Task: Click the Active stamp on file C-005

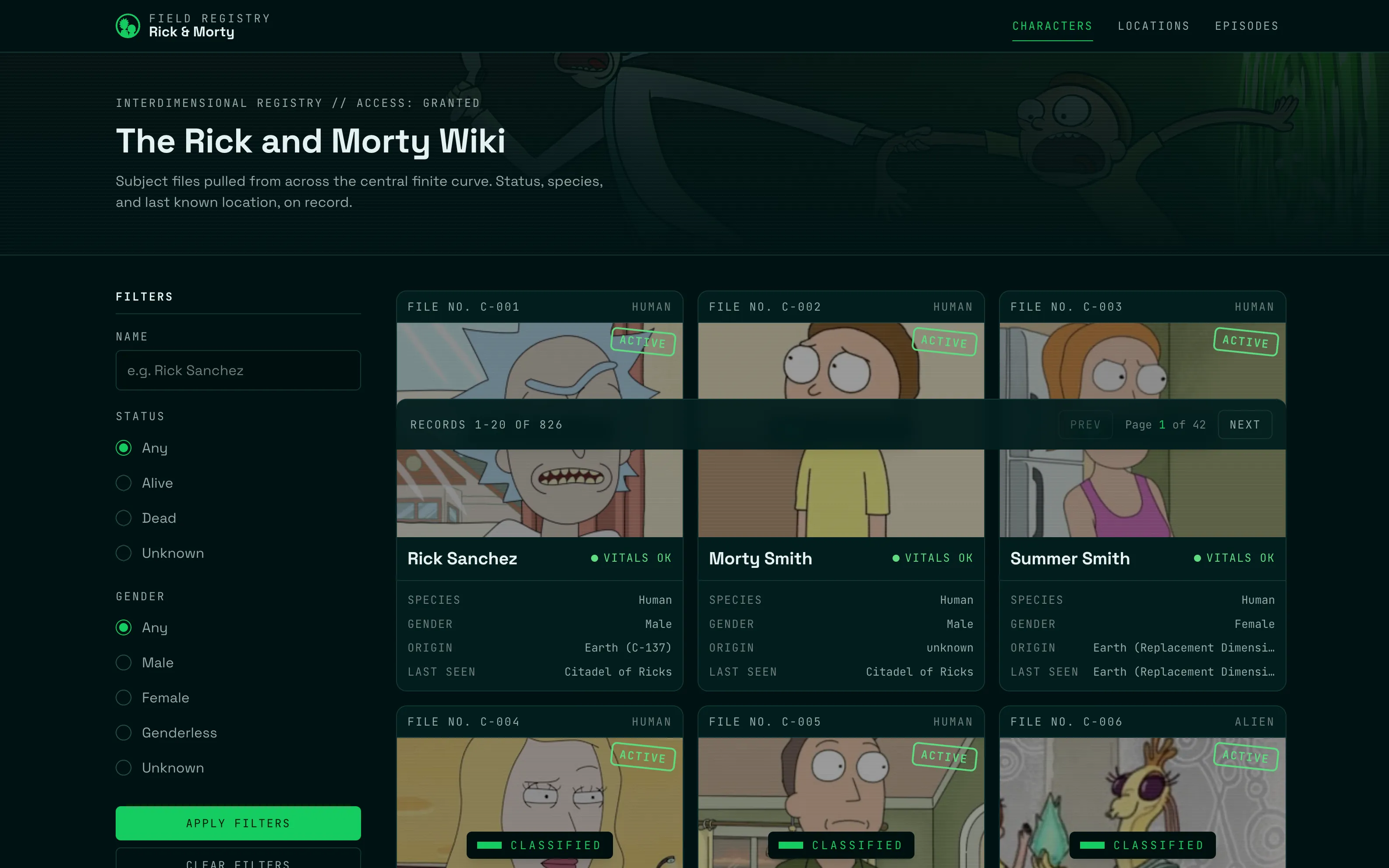Action: [x=944, y=757]
